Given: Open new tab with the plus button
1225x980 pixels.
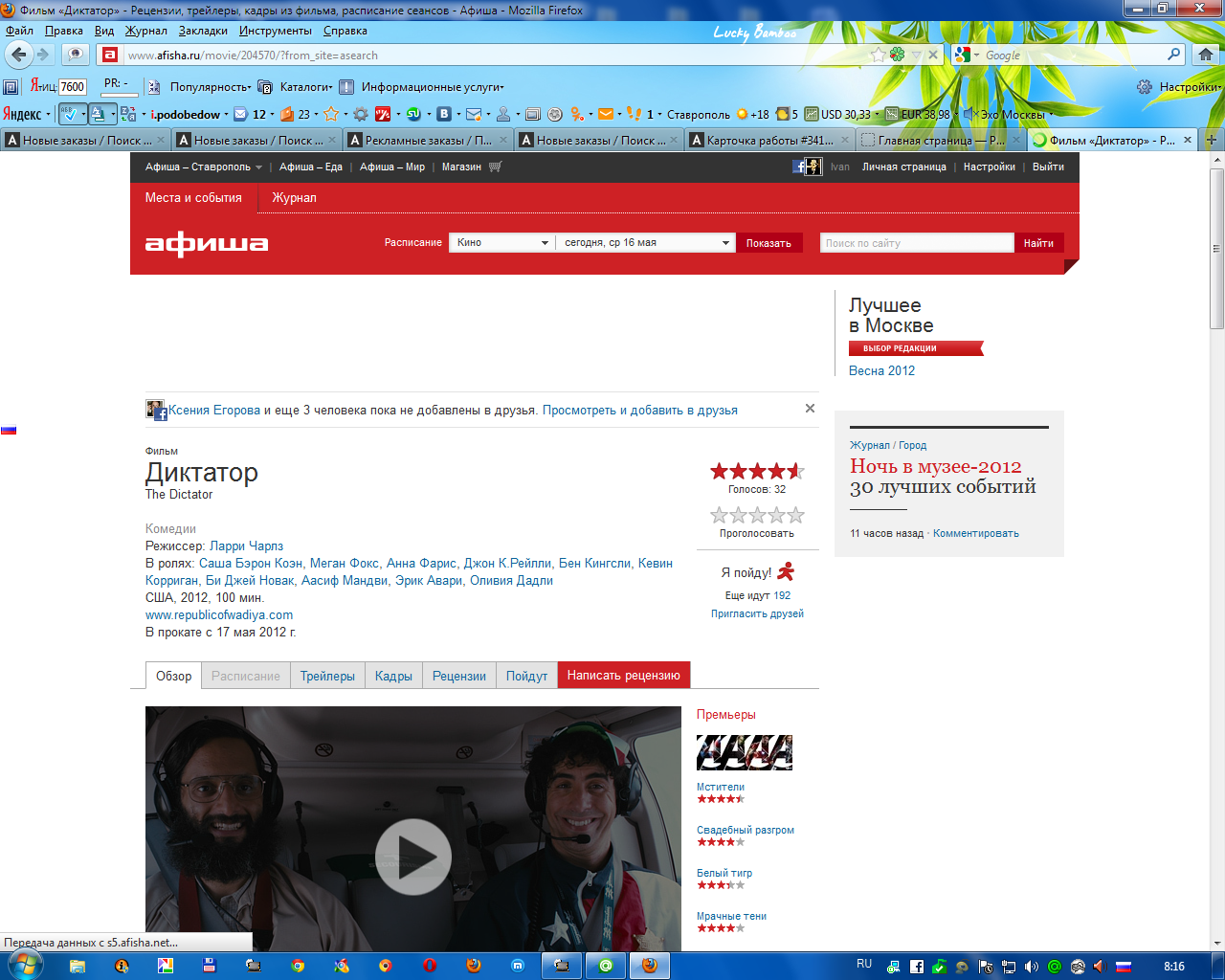Looking at the screenshot, I should pyautogui.click(x=1211, y=140).
